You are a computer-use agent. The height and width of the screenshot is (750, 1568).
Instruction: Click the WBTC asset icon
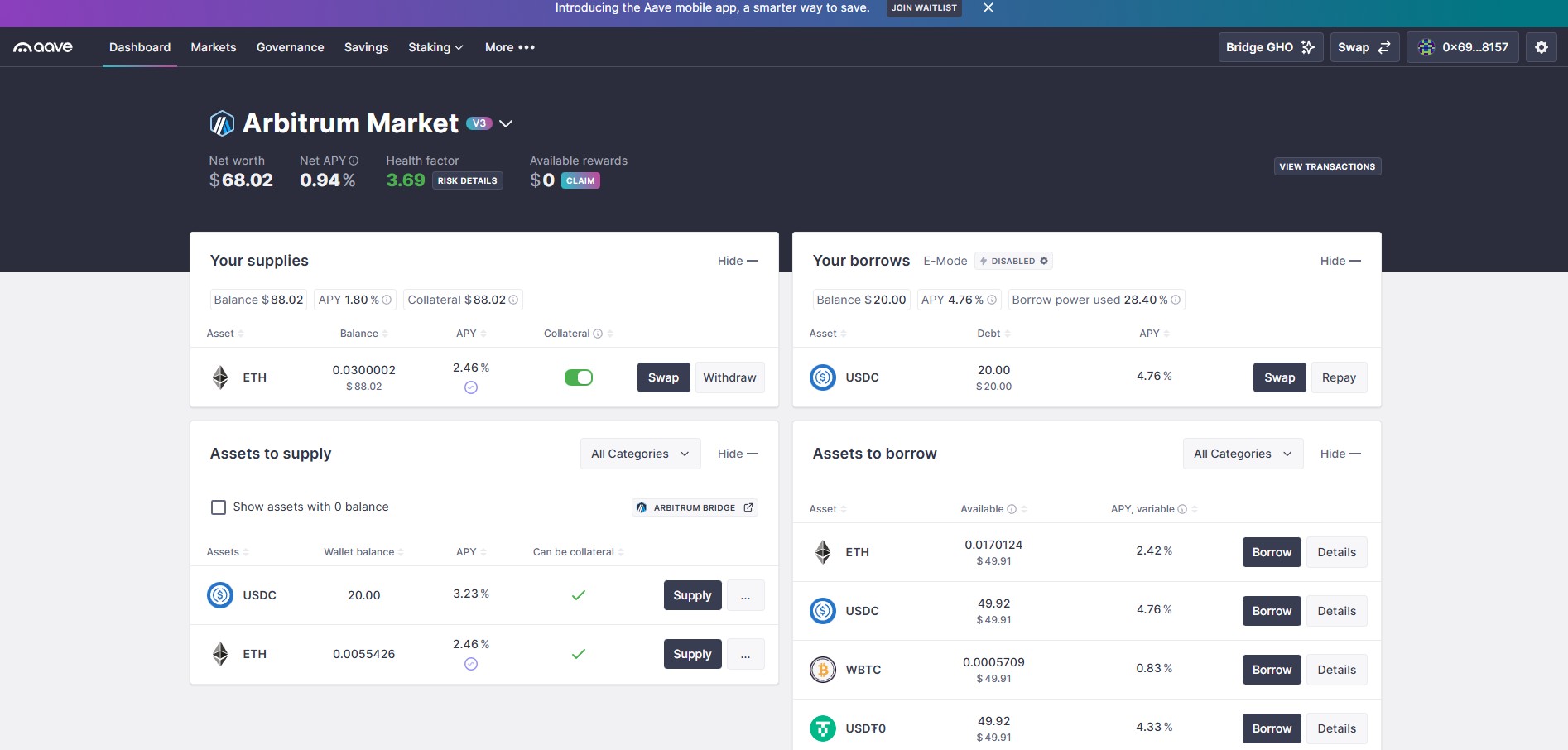pyautogui.click(x=822, y=670)
